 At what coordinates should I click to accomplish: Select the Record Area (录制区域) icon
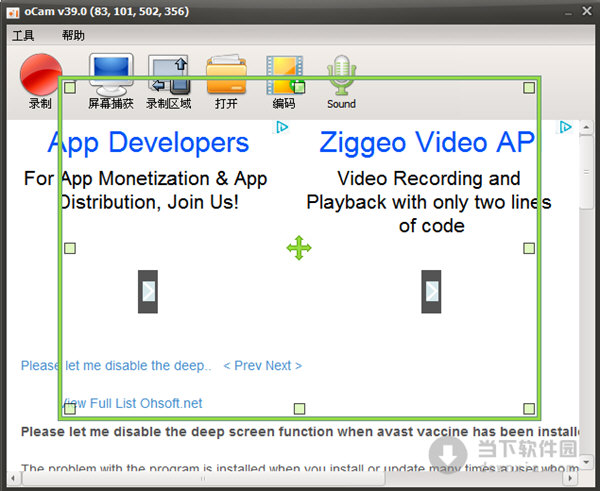(x=169, y=75)
